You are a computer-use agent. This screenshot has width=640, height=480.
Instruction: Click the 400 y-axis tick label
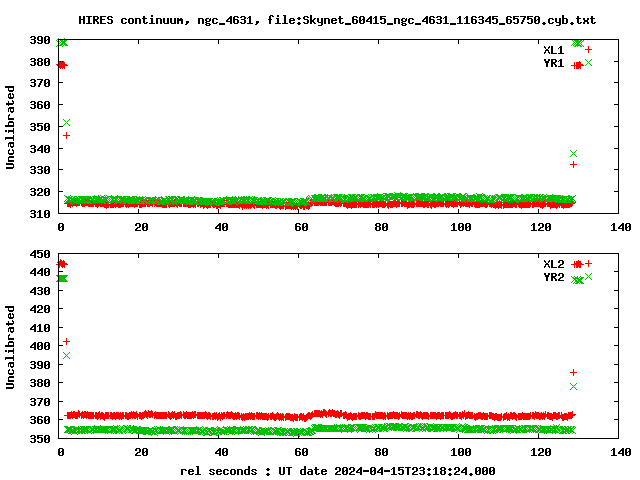(x=40, y=346)
